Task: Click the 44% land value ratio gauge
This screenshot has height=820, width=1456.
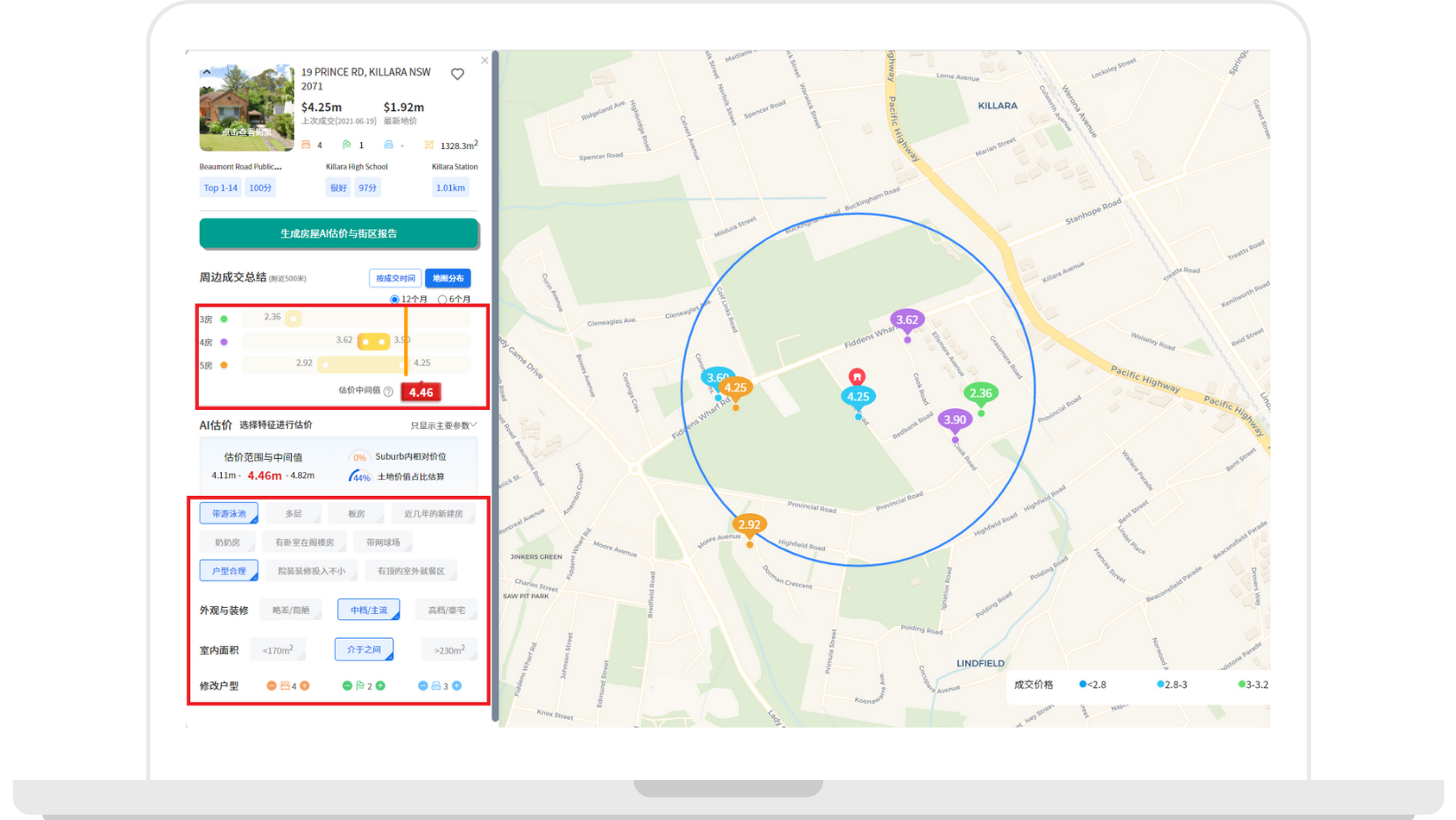Action: [360, 477]
